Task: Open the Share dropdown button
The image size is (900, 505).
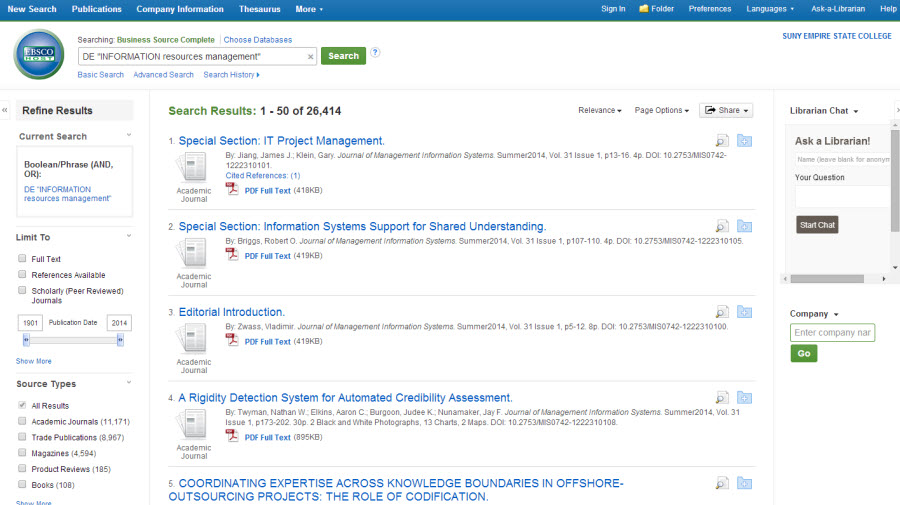Action: [726, 110]
